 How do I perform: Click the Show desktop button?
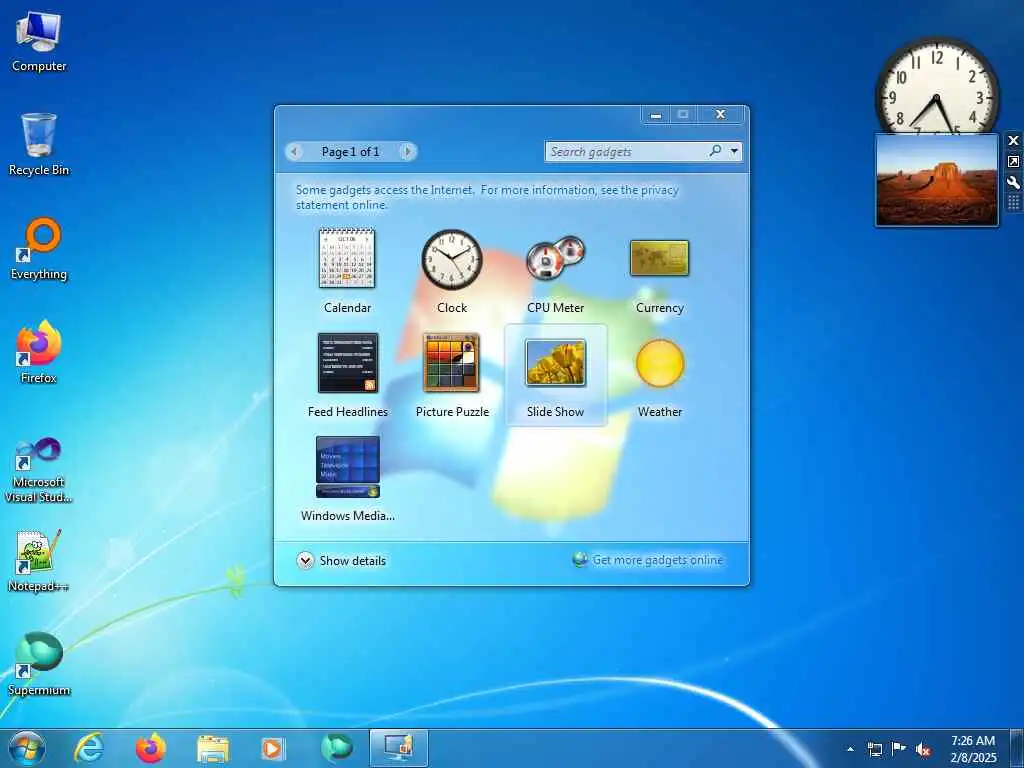[1016, 748]
